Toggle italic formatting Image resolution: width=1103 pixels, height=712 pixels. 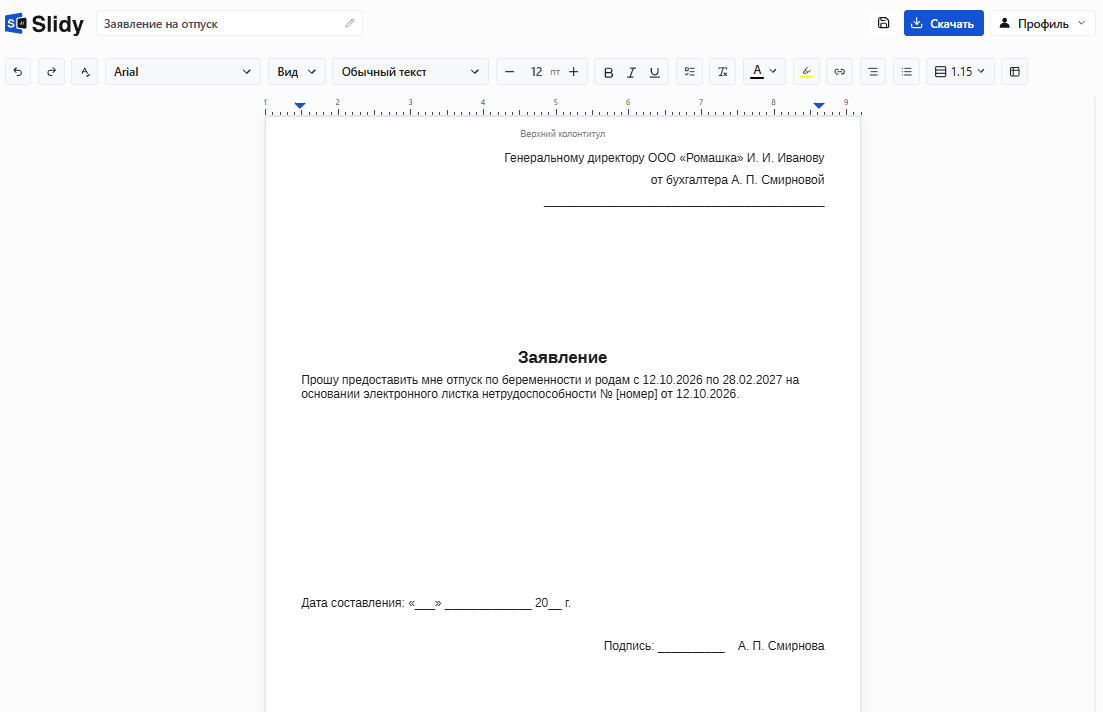point(631,72)
